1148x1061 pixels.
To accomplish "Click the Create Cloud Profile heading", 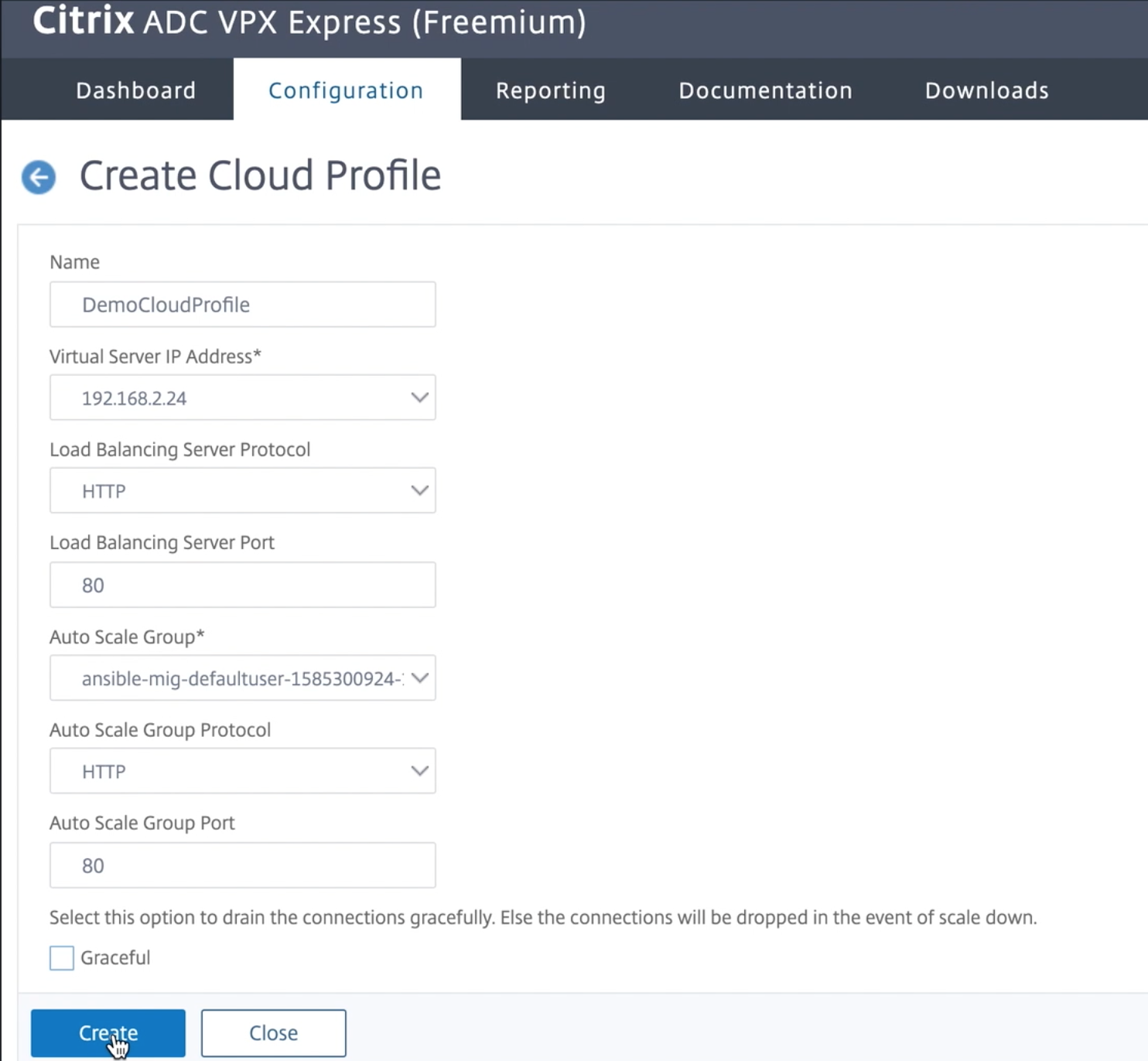I will coord(260,176).
